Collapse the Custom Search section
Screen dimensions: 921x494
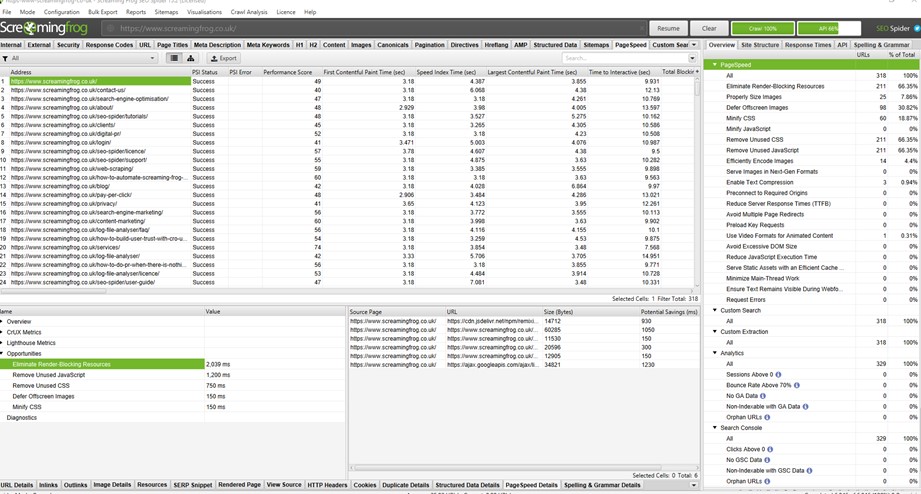tap(715, 310)
